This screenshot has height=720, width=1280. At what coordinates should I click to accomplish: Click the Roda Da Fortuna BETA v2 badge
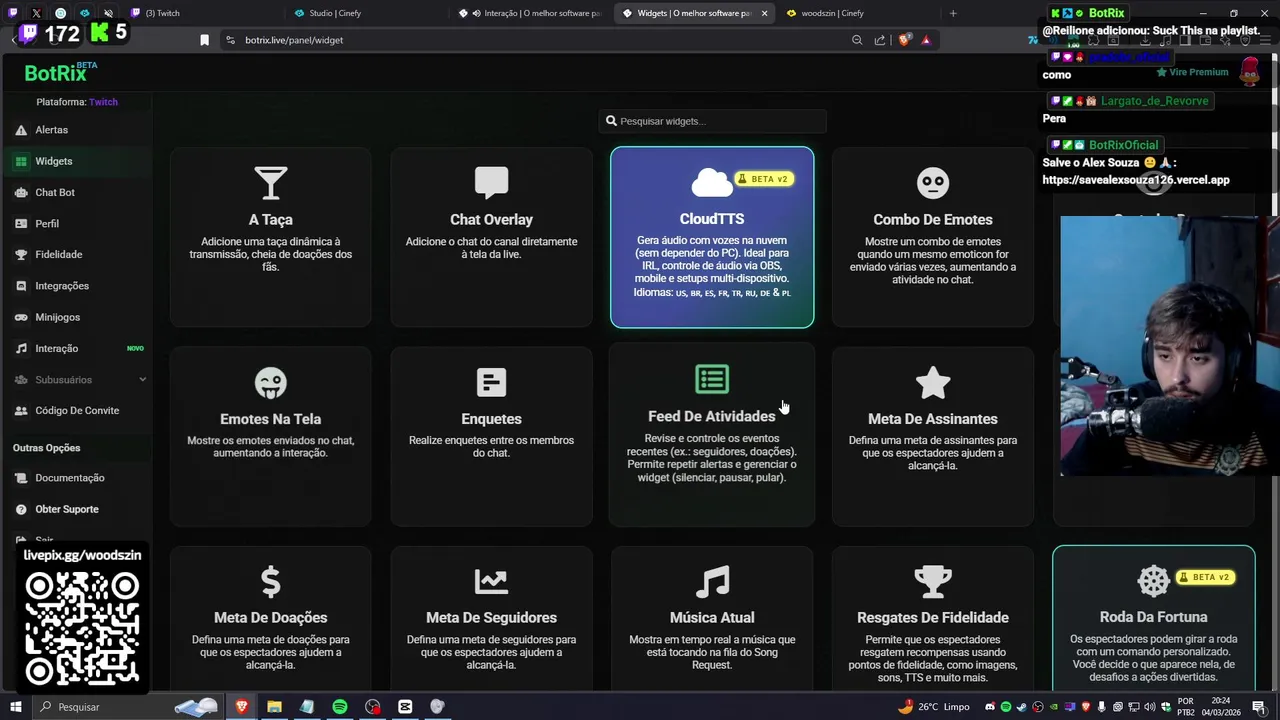(1206, 577)
